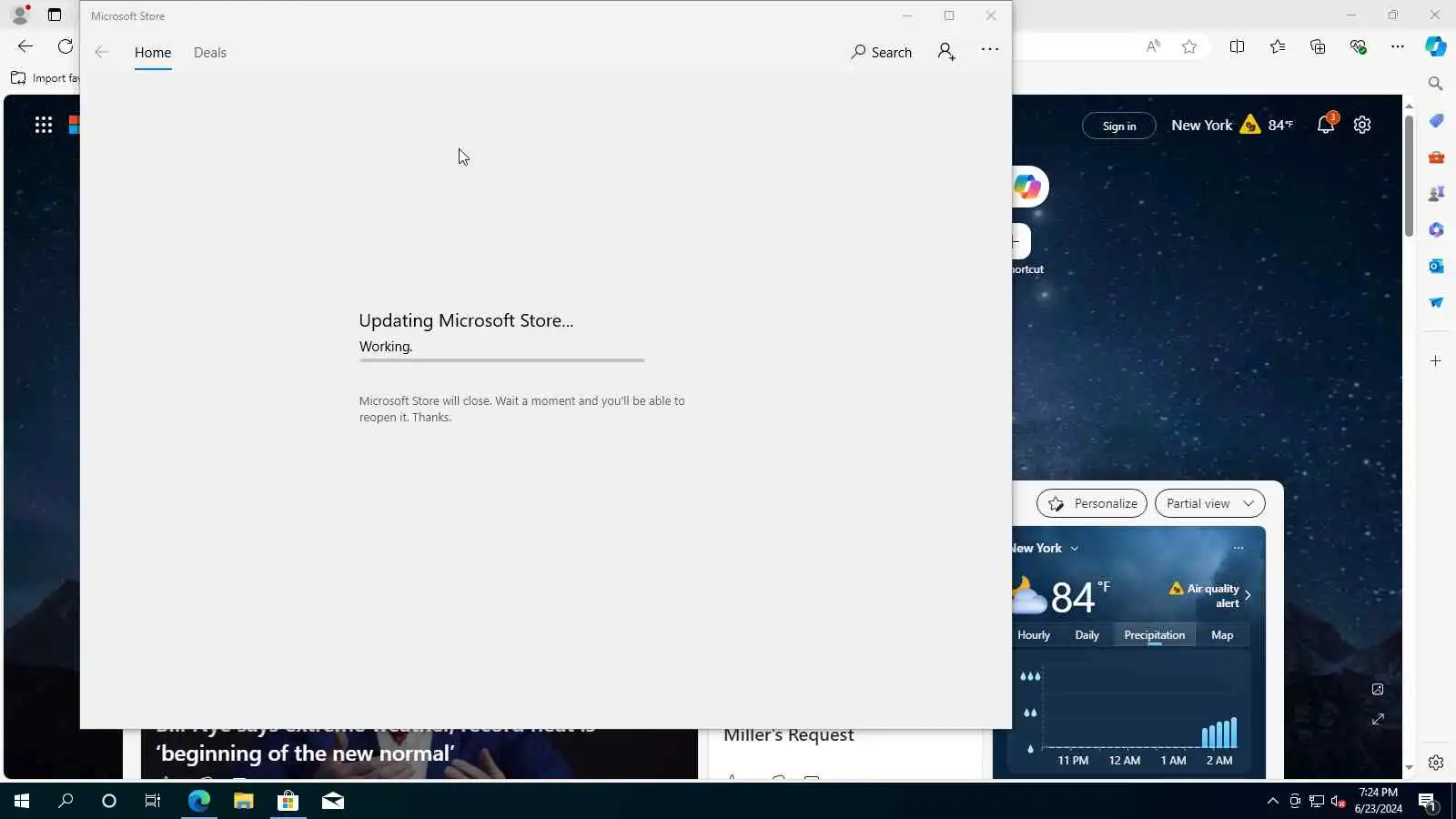Go back in the Edge browser
1456x819 pixels.
pos(25,46)
